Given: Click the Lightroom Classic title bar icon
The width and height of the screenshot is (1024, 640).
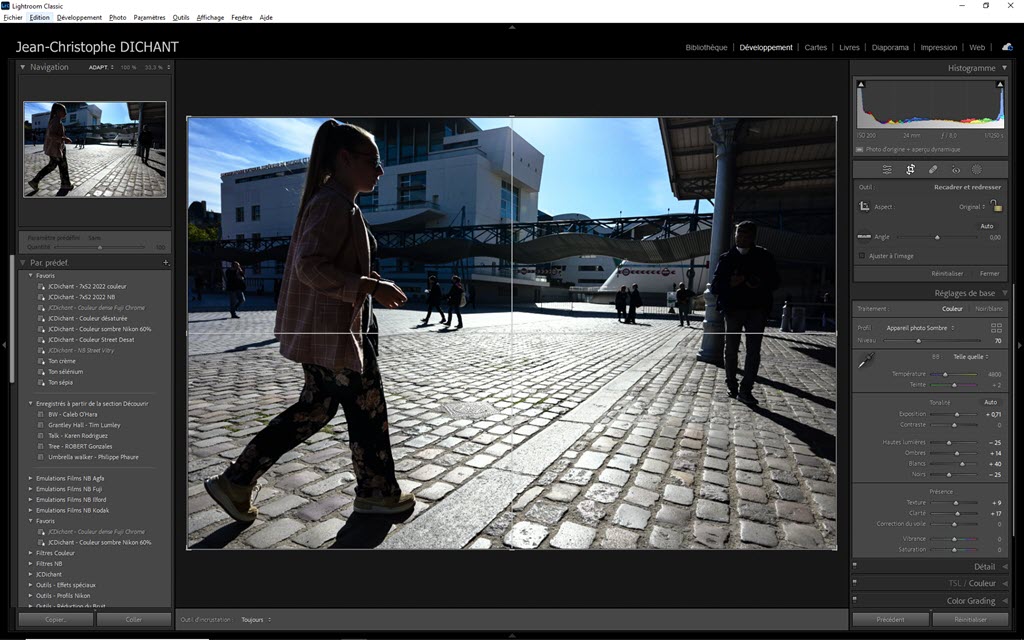Looking at the screenshot, I should tap(5, 6).
